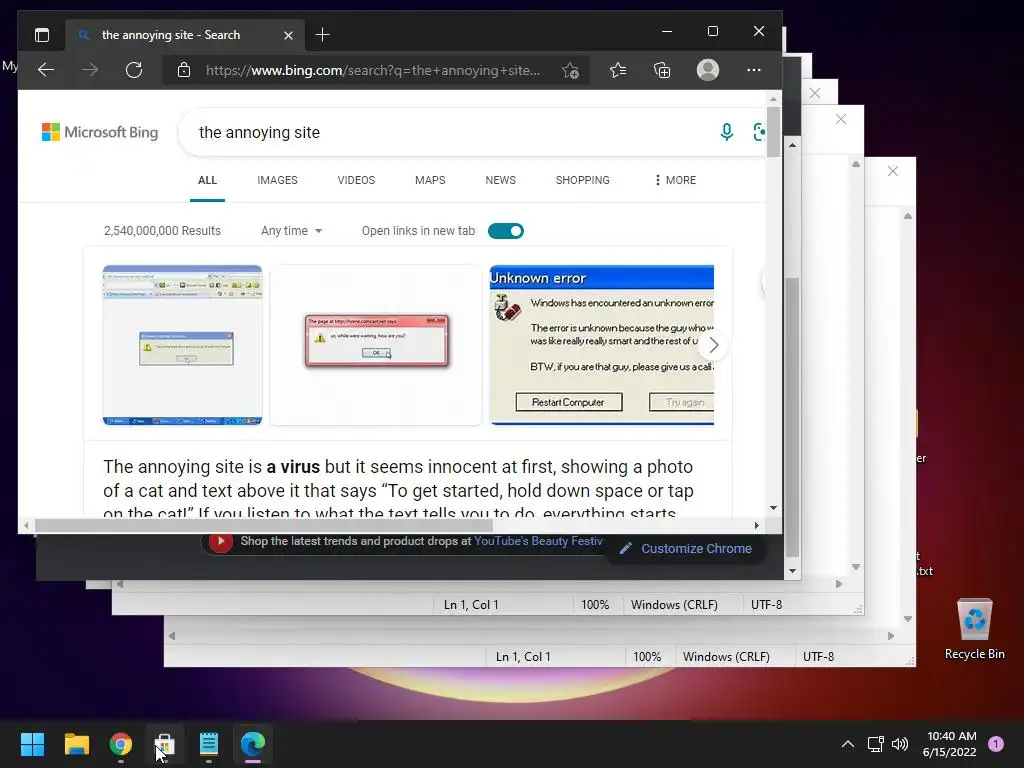The height and width of the screenshot is (768, 1024).
Task: Search by voice microphone icon
Action: (x=726, y=132)
